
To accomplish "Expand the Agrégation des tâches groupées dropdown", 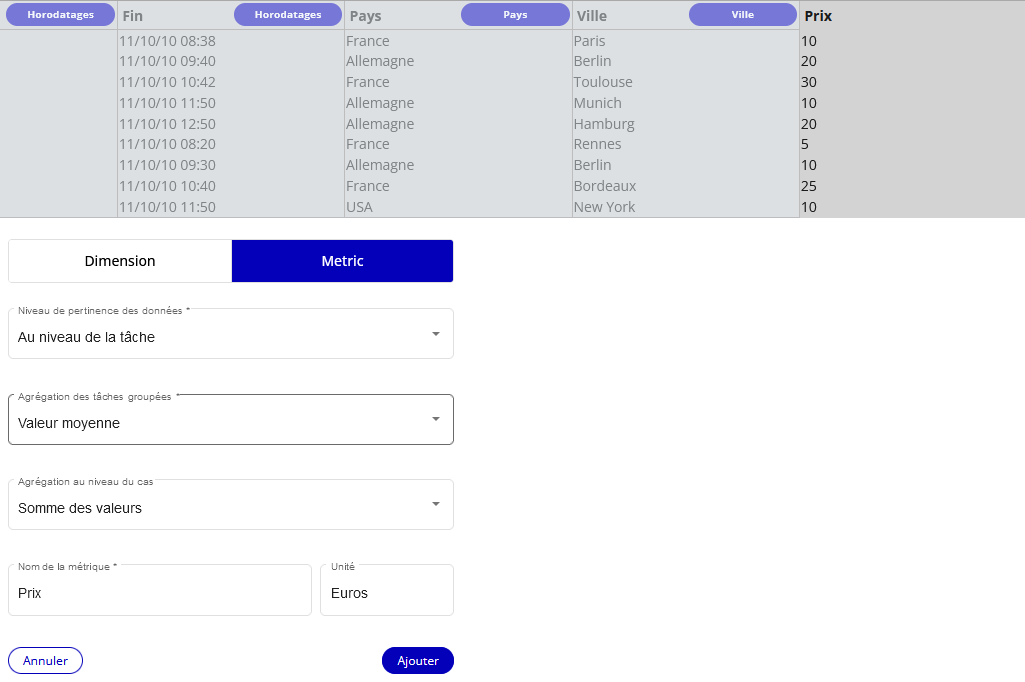I will 230,420.
